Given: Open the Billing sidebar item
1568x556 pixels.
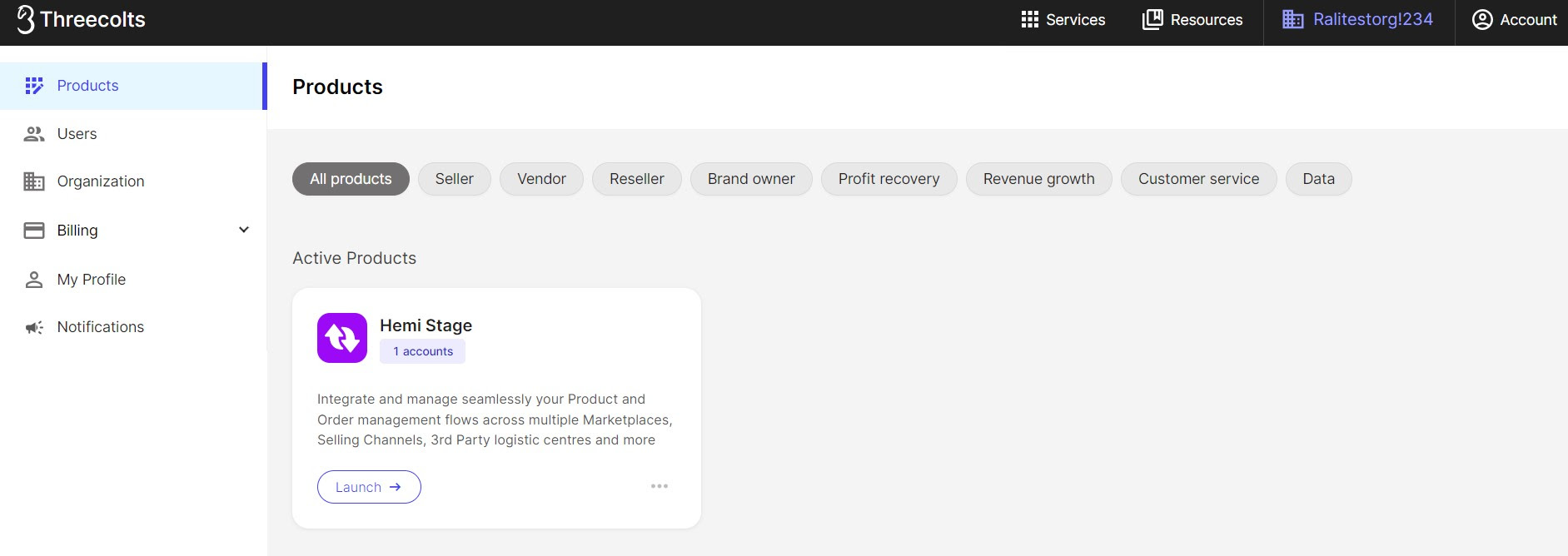Looking at the screenshot, I should (77, 231).
